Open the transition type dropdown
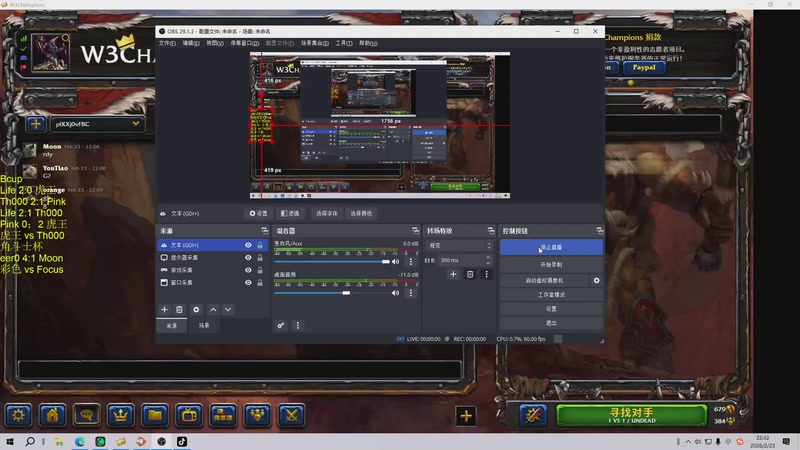This screenshot has width=800, height=450. click(x=459, y=245)
